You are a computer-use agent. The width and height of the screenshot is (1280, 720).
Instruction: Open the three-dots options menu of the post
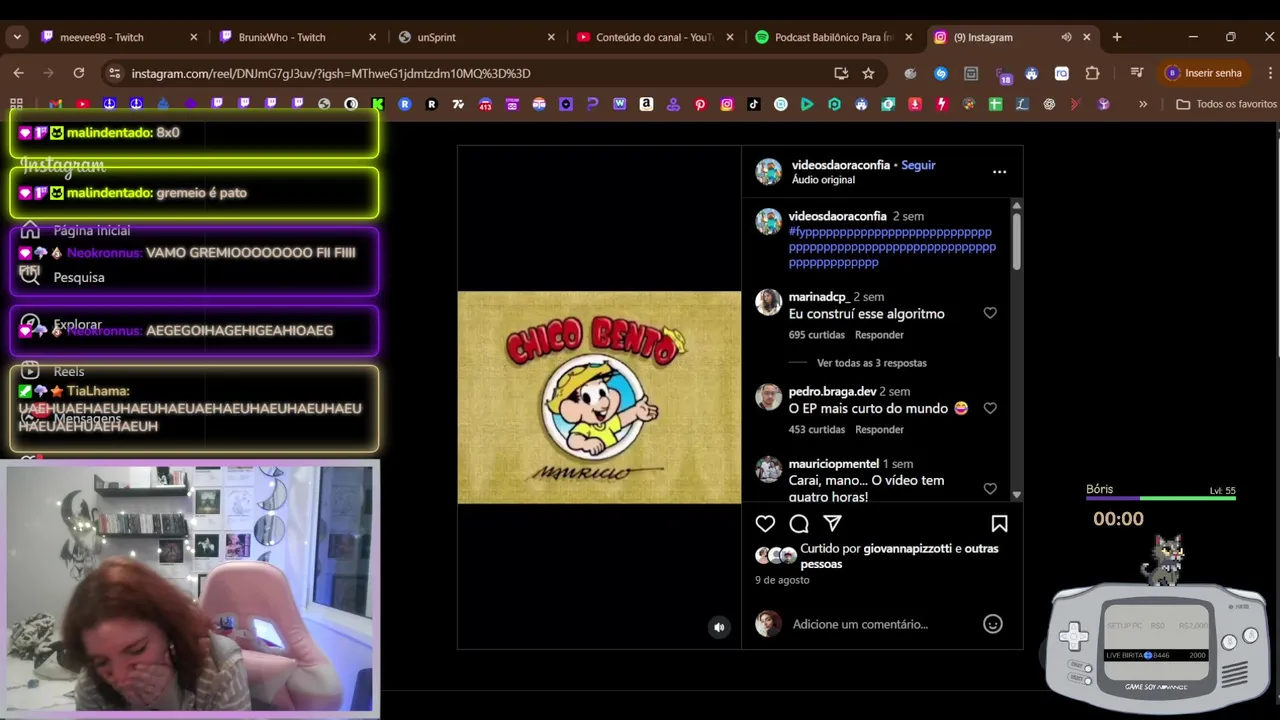coord(999,172)
